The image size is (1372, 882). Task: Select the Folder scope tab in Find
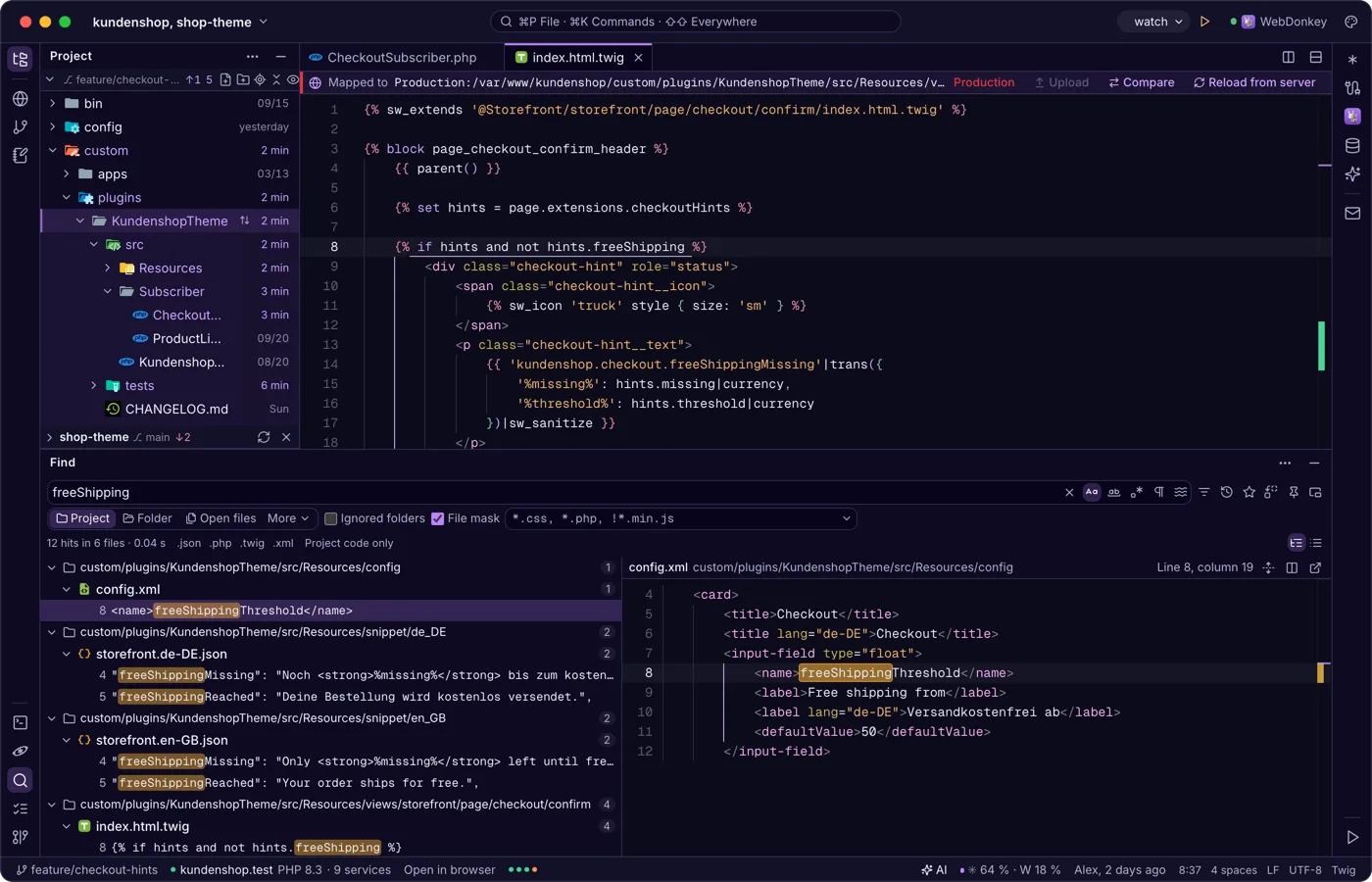click(x=147, y=518)
